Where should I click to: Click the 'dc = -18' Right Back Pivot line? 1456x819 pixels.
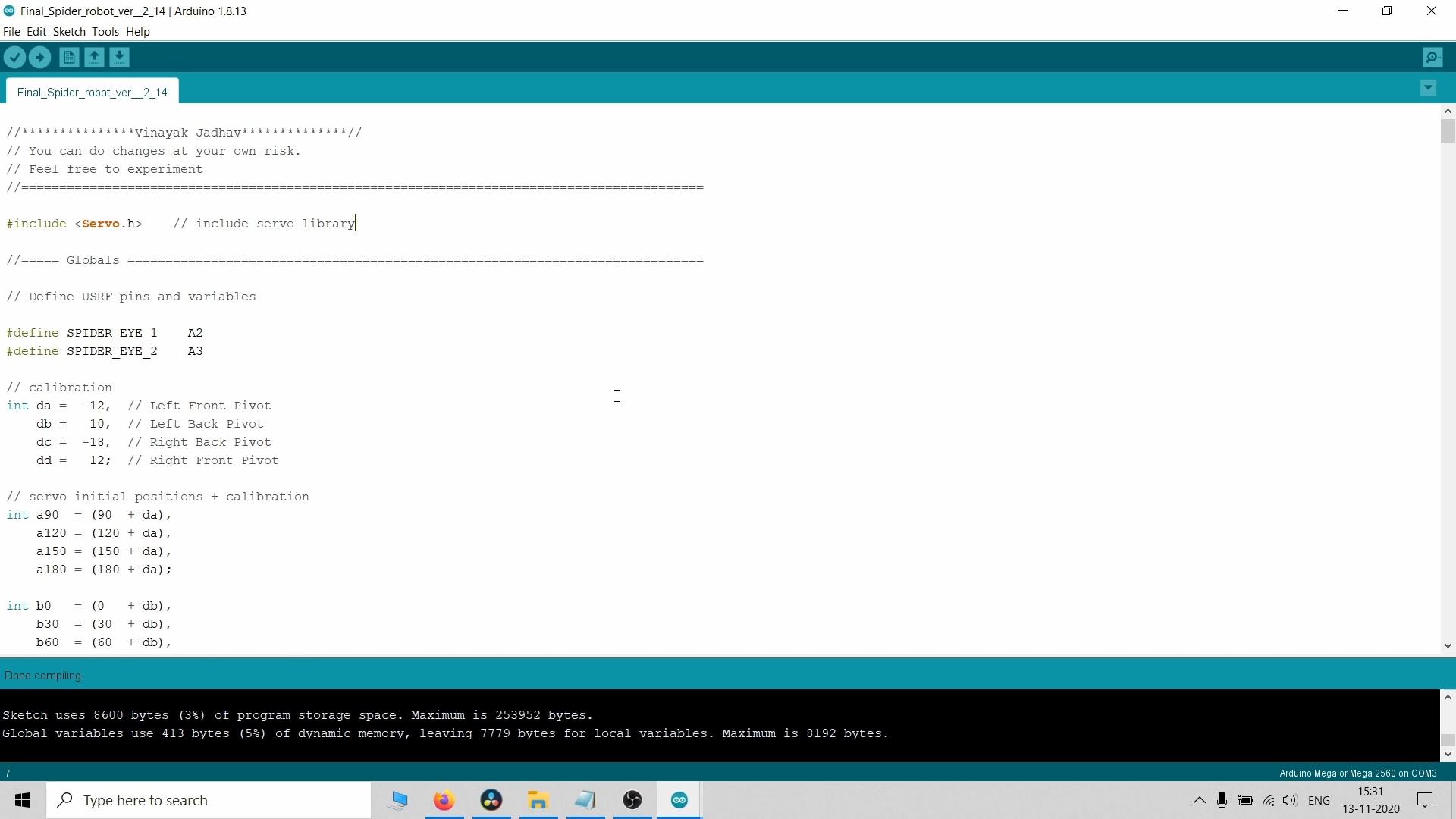154,442
